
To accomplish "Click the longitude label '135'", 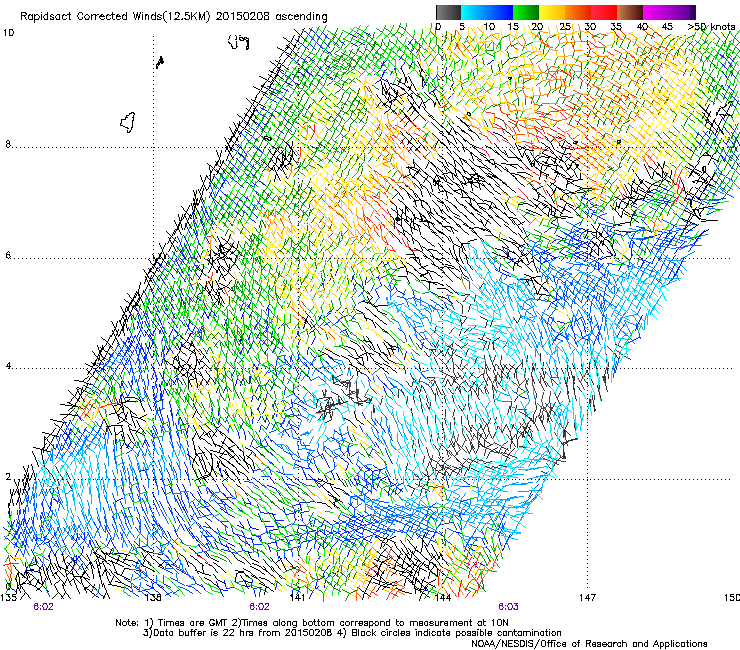I will point(8,598).
